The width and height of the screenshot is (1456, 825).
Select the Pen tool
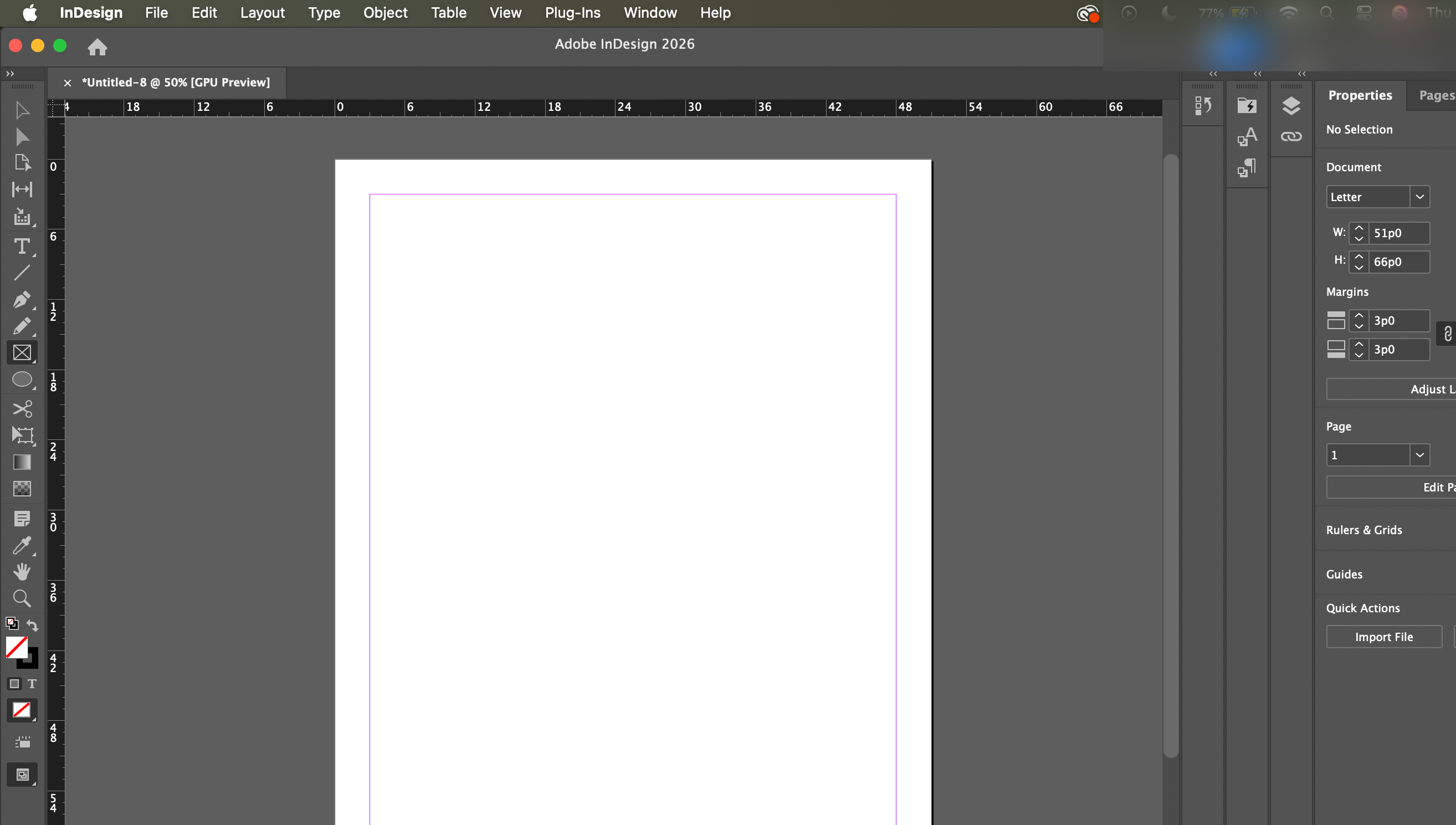click(x=22, y=299)
